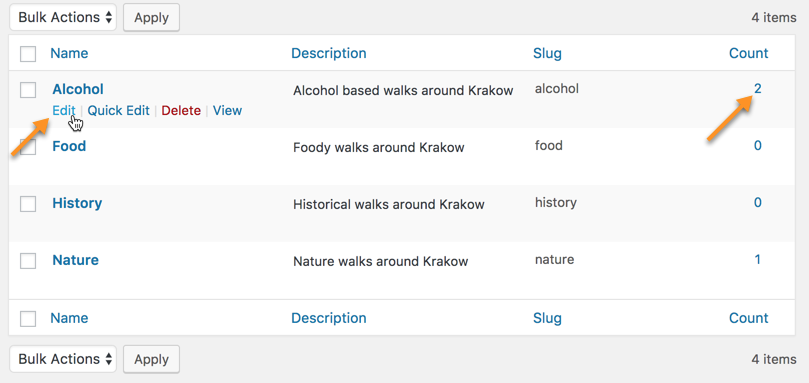This screenshot has height=383, width=809.
Task: Sort by the Slug column header
Action: [547, 53]
